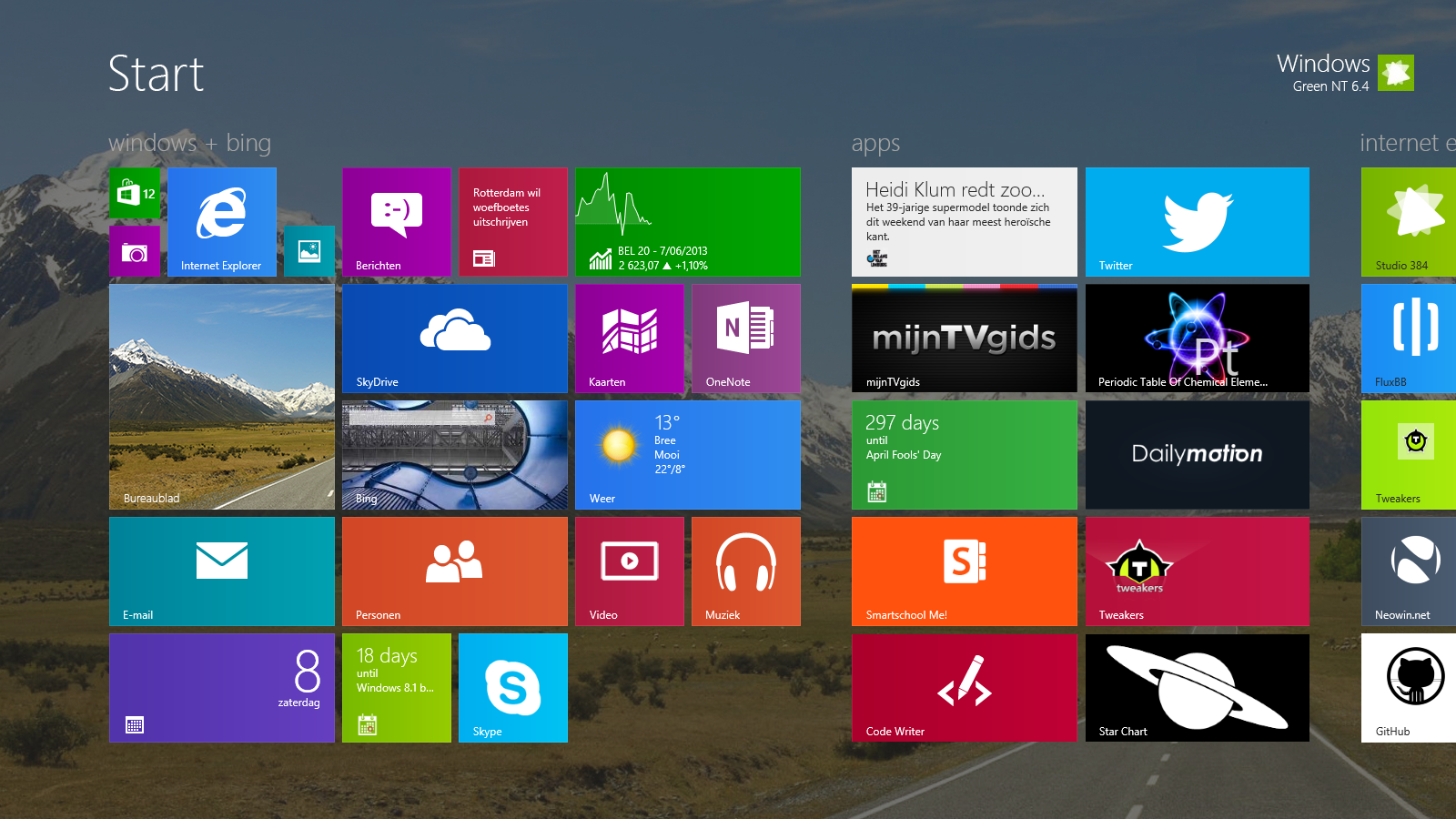Open the Camera app tile
Screen dimensions: 1456x819
click(x=135, y=251)
